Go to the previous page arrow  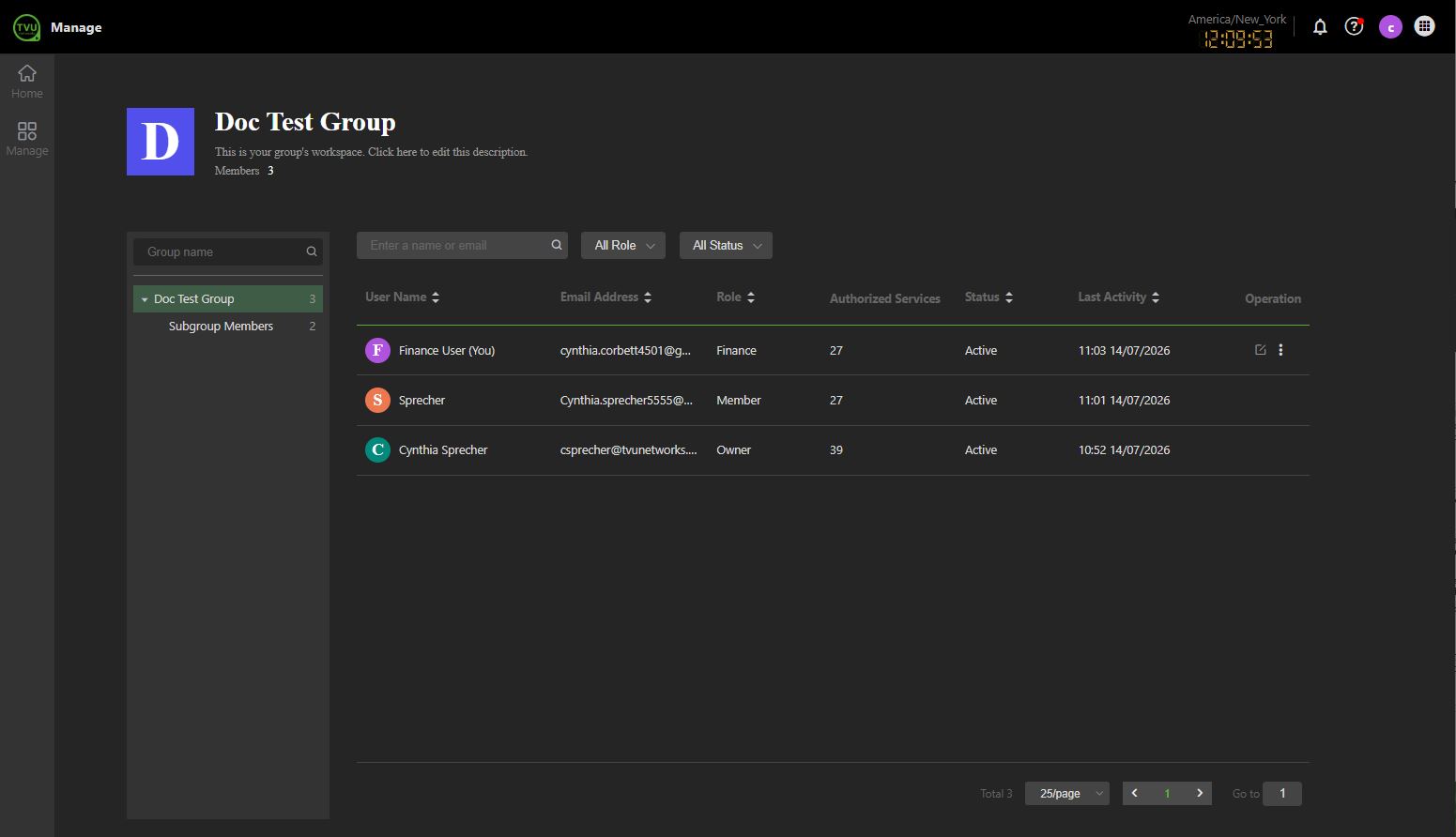[x=1134, y=793]
